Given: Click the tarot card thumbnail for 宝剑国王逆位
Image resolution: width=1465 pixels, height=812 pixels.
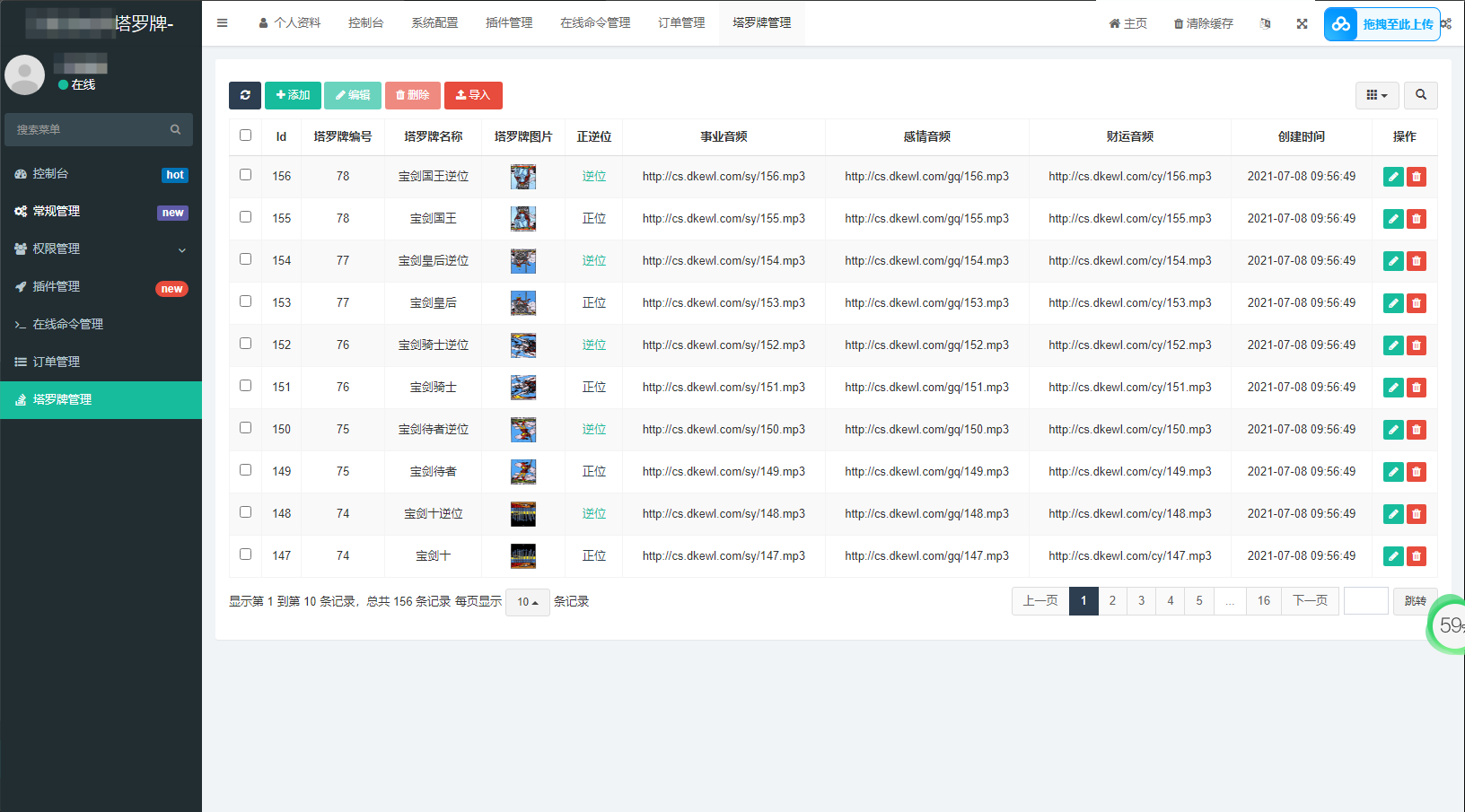Looking at the screenshot, I should coord(523,177).
